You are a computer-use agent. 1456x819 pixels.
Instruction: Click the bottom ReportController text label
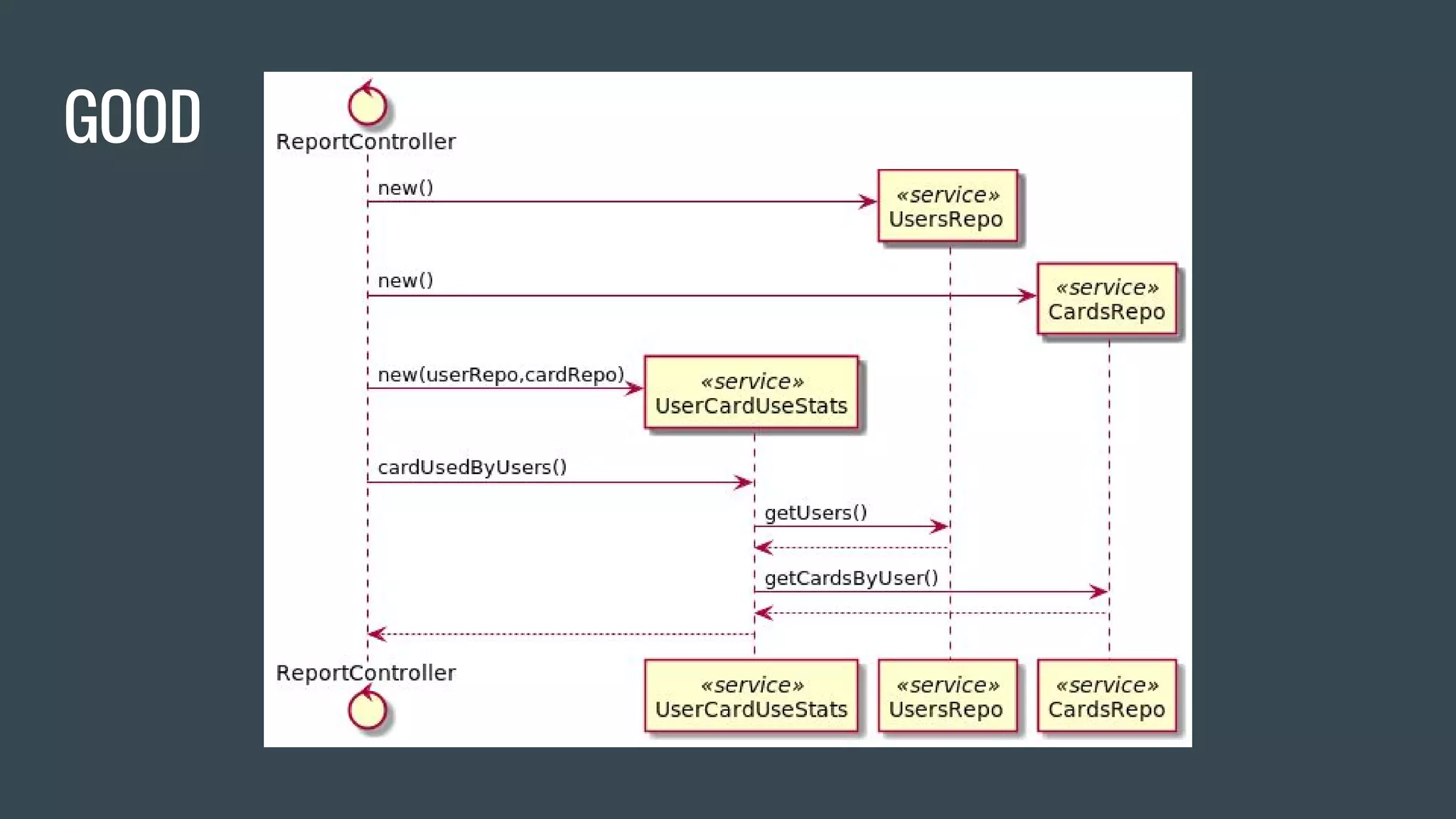365,673
